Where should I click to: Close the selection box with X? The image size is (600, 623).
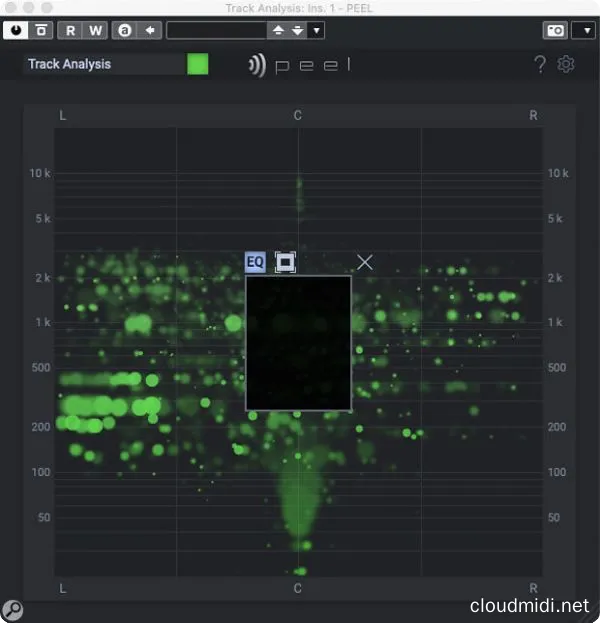(x=365, y=262)
